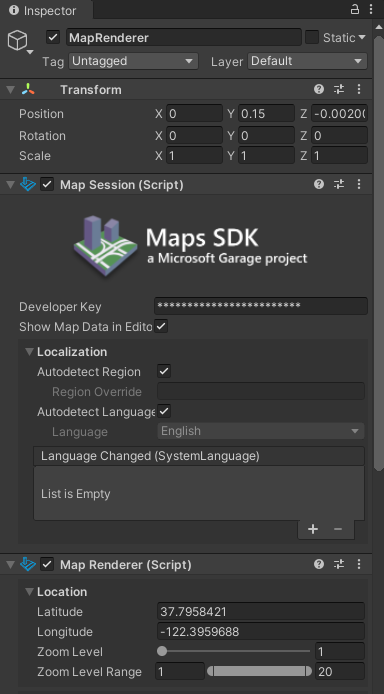This screenshot has width=384, height=694.
Task: Open the Static flags dropdown arrow
Action: click(362, 38)
